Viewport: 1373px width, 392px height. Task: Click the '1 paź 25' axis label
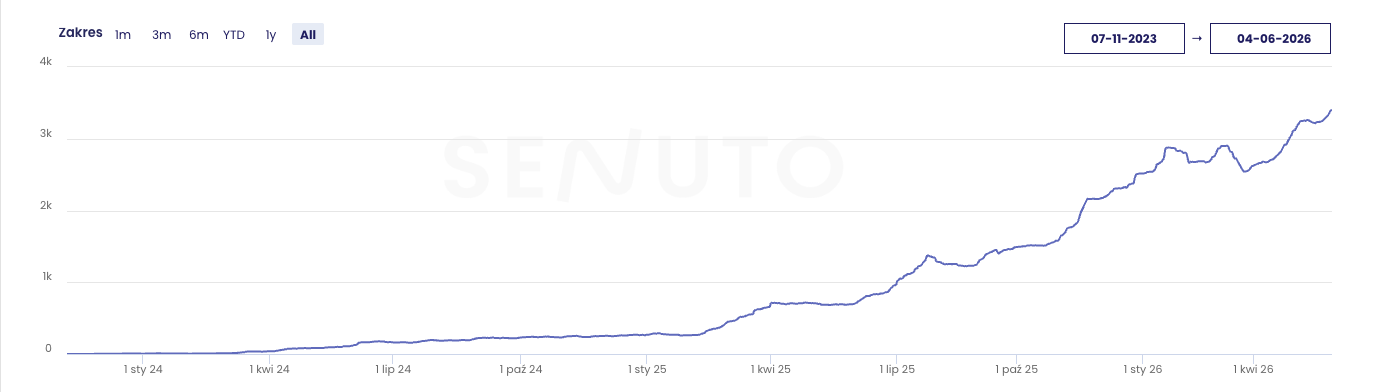(x=1016, y=369)
